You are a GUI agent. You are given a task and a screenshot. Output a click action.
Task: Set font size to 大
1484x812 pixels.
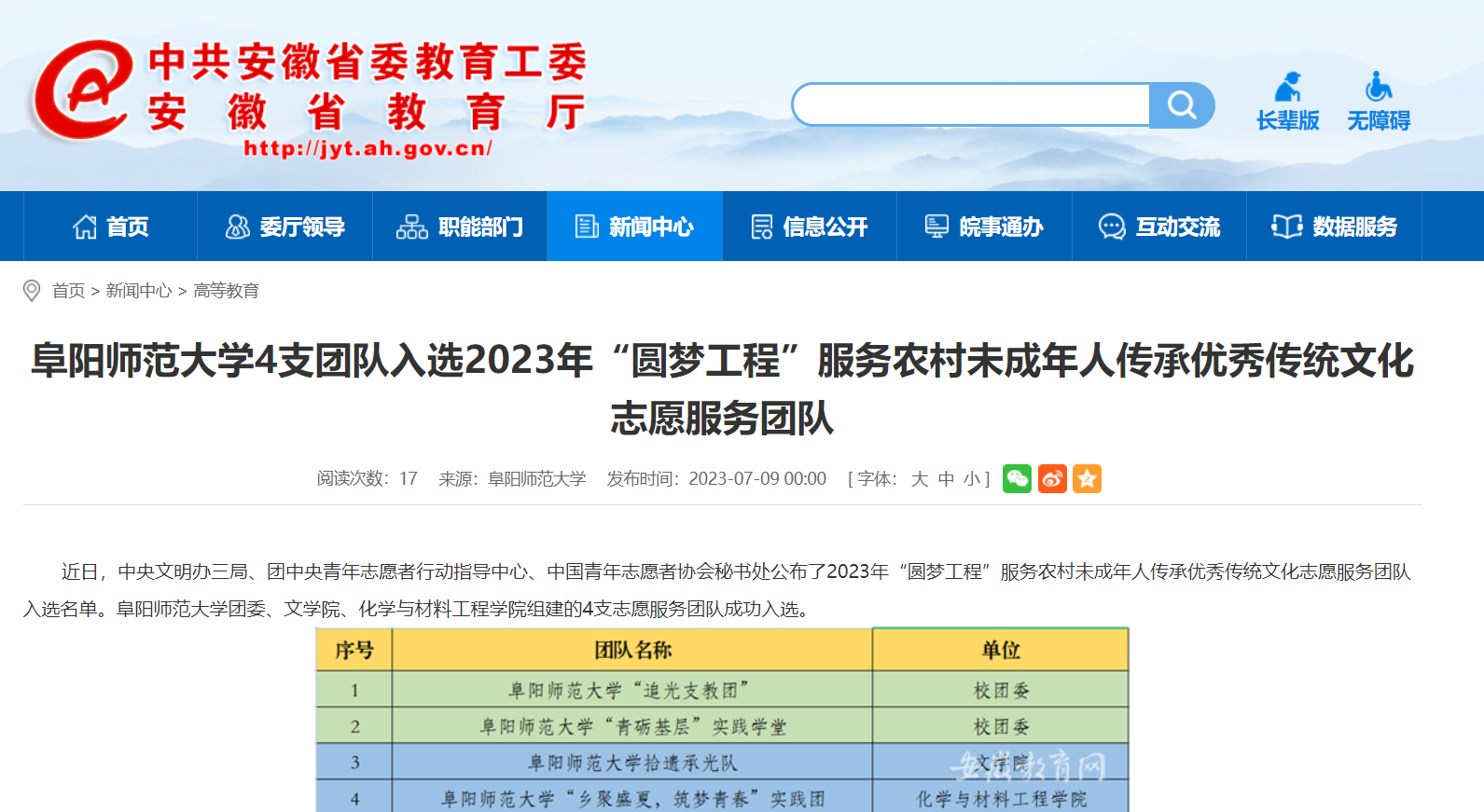click(x=920, y=479)
